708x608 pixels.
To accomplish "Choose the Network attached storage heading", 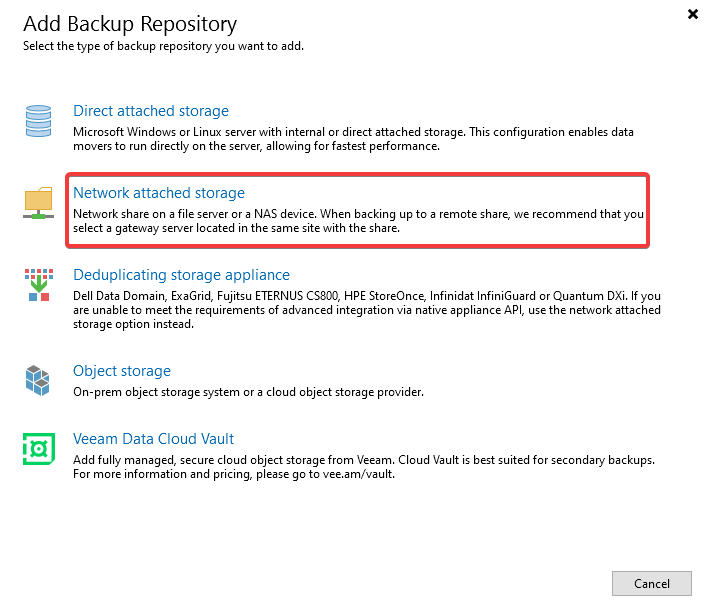I will 159,193.
